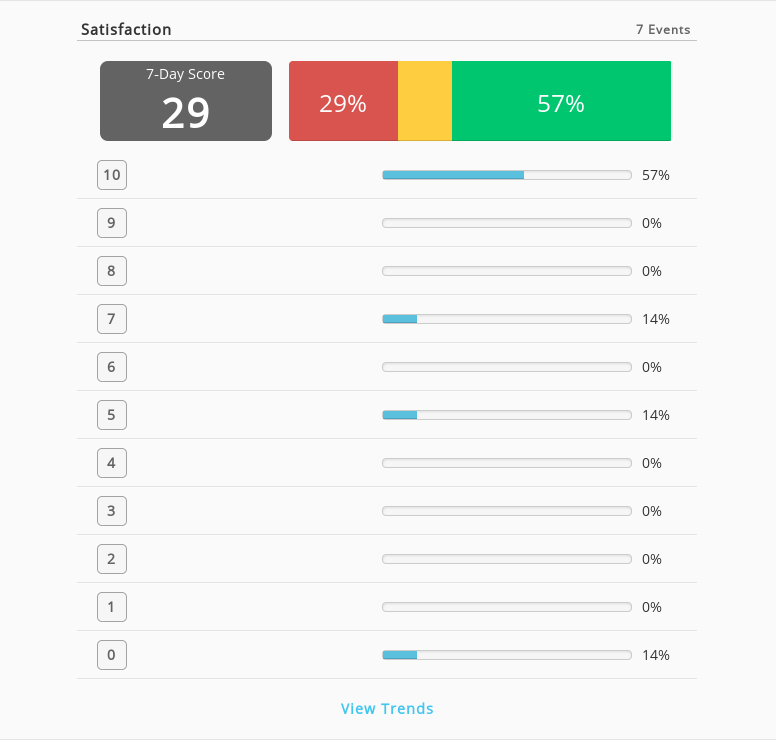This screenshot has width=776, height=740.
Task: Click the 14% progress bar for score 7
Action: tap(507, 319)
